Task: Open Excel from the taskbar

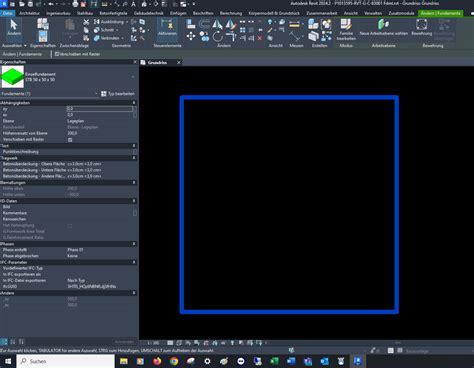Action: click(x=274, y=361)
